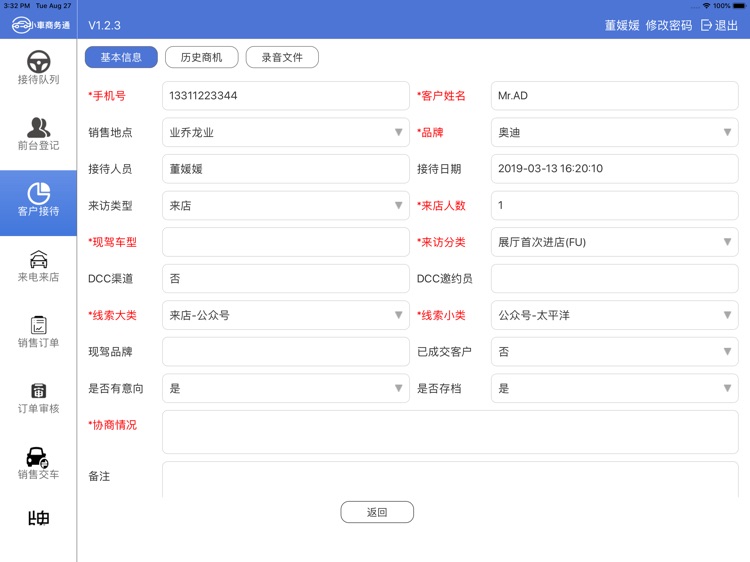Click the empty 现驾车型 field
Screen dimensions: 750x562
tap(286, 242)
